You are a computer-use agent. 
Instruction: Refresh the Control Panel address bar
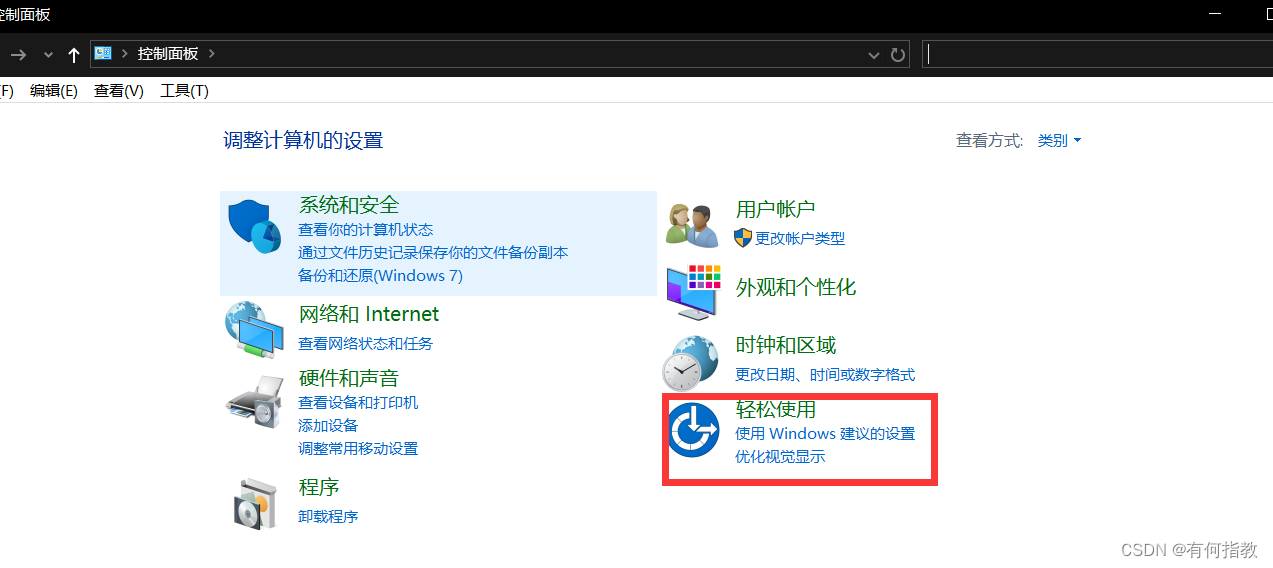pyautogui.click(x=898, y=54)
